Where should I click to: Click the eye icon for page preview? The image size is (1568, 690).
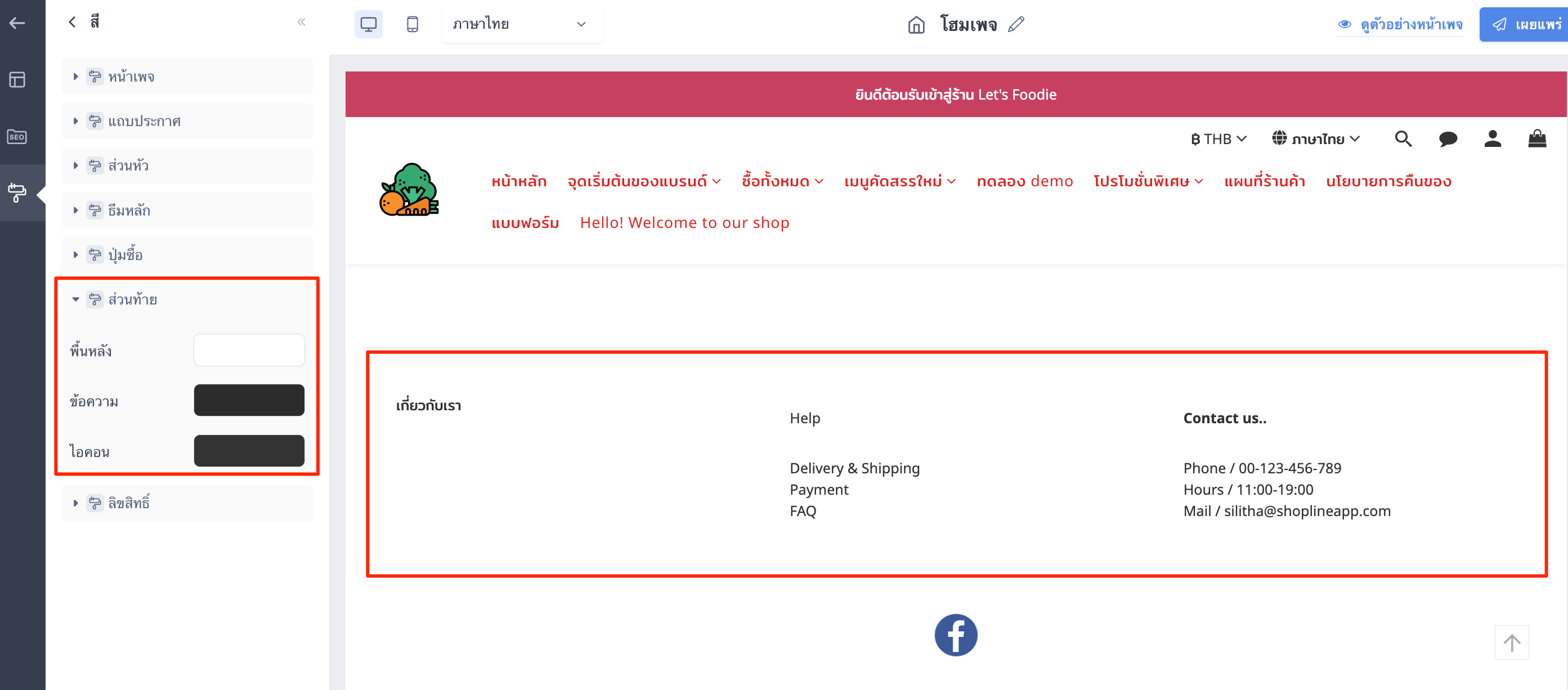1345,24
